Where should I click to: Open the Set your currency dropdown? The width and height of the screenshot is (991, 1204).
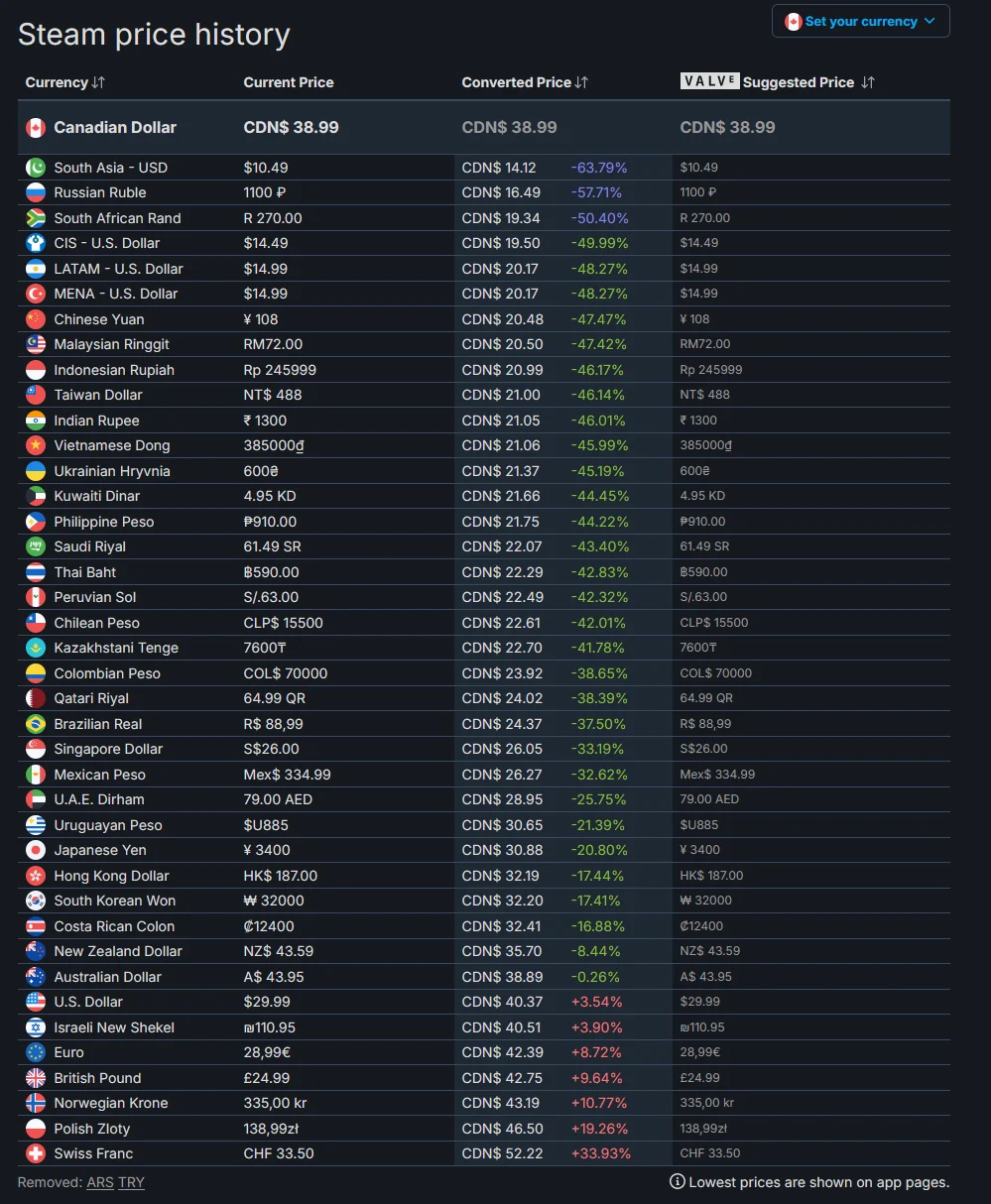pos(860,21)
